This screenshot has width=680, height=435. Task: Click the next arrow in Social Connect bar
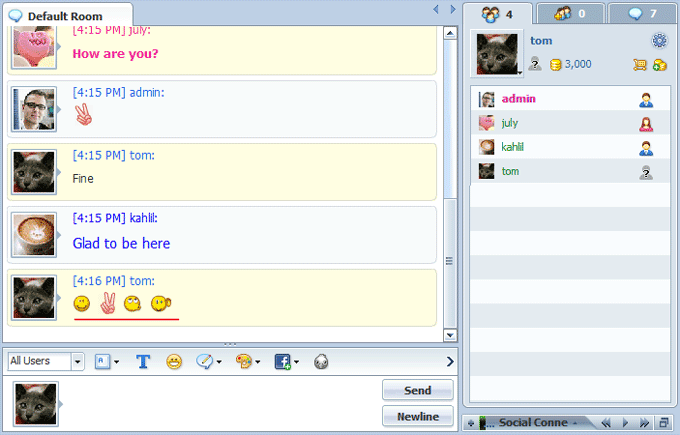coord(625,423)
